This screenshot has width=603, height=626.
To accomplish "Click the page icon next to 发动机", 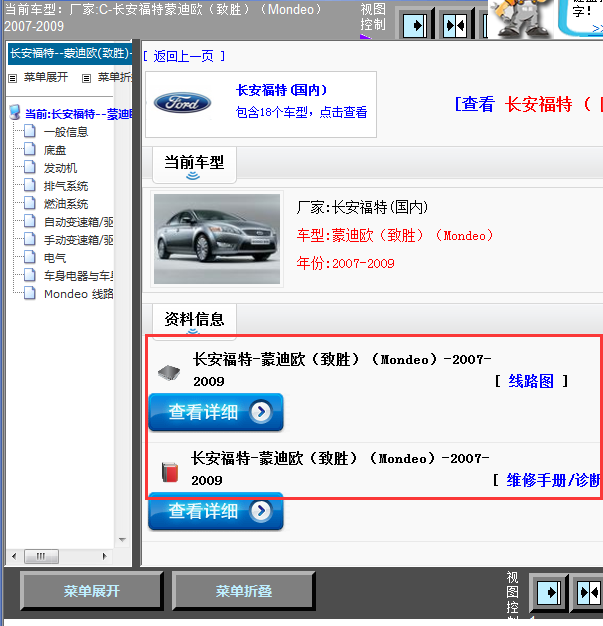I will (30, 167).
